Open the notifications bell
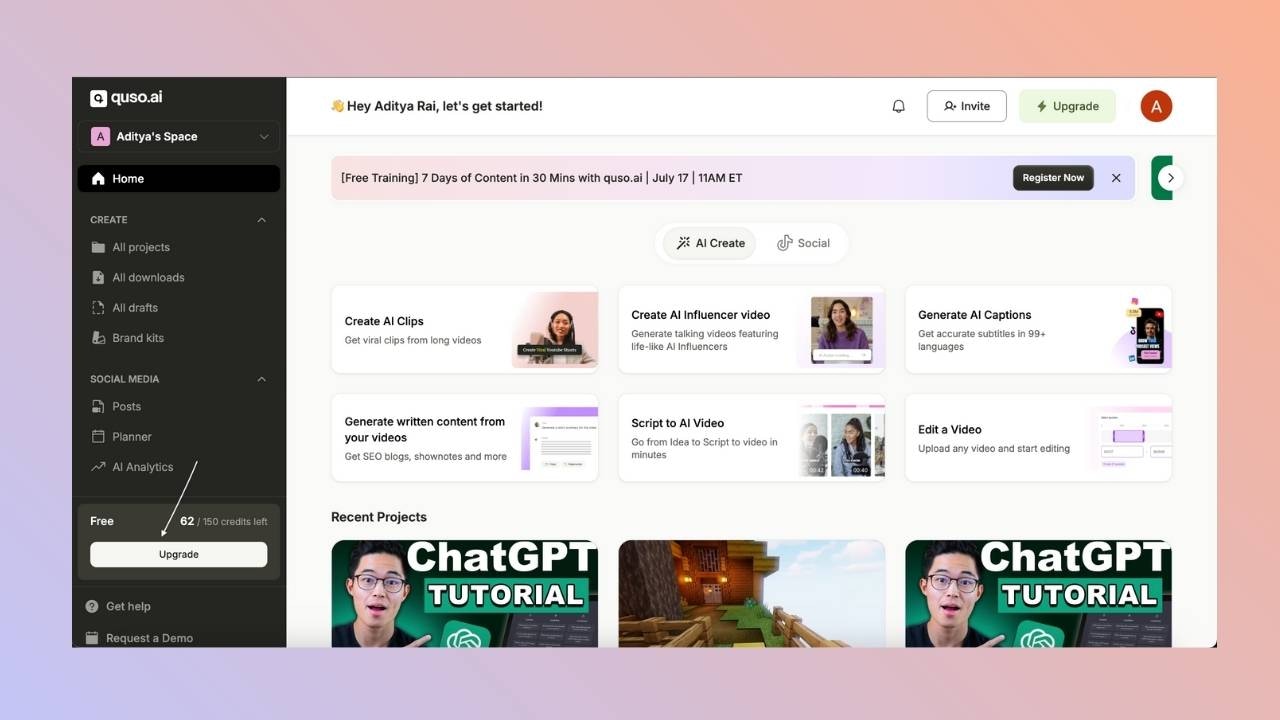Screen dimensions: 1280x720 click(x=898, y=106)
